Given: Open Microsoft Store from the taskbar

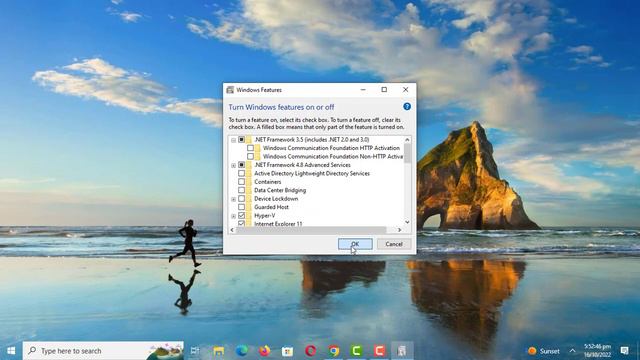Looking at the screenshot, I should point(287,351).
